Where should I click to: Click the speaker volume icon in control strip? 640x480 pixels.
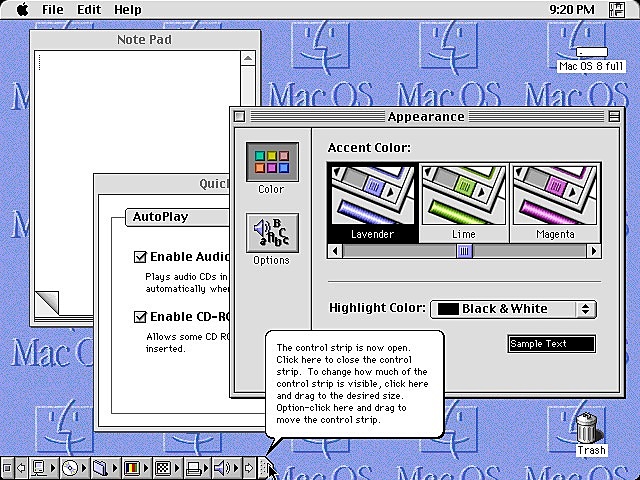(224, 467)
